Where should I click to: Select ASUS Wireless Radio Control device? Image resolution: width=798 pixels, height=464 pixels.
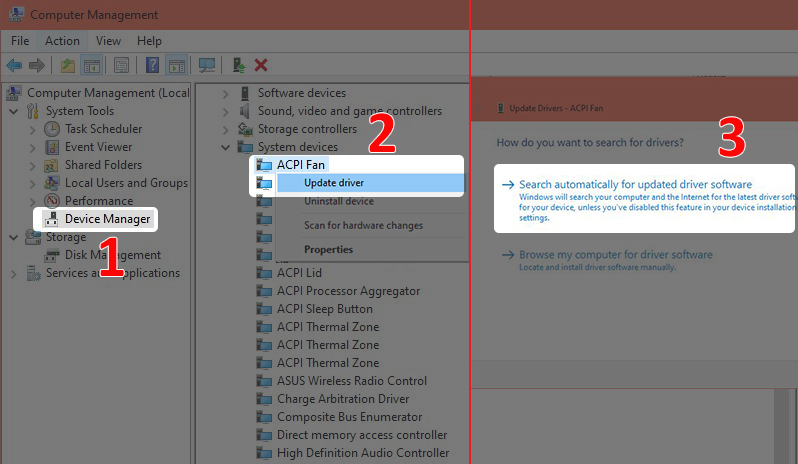(x=351, y=381)
